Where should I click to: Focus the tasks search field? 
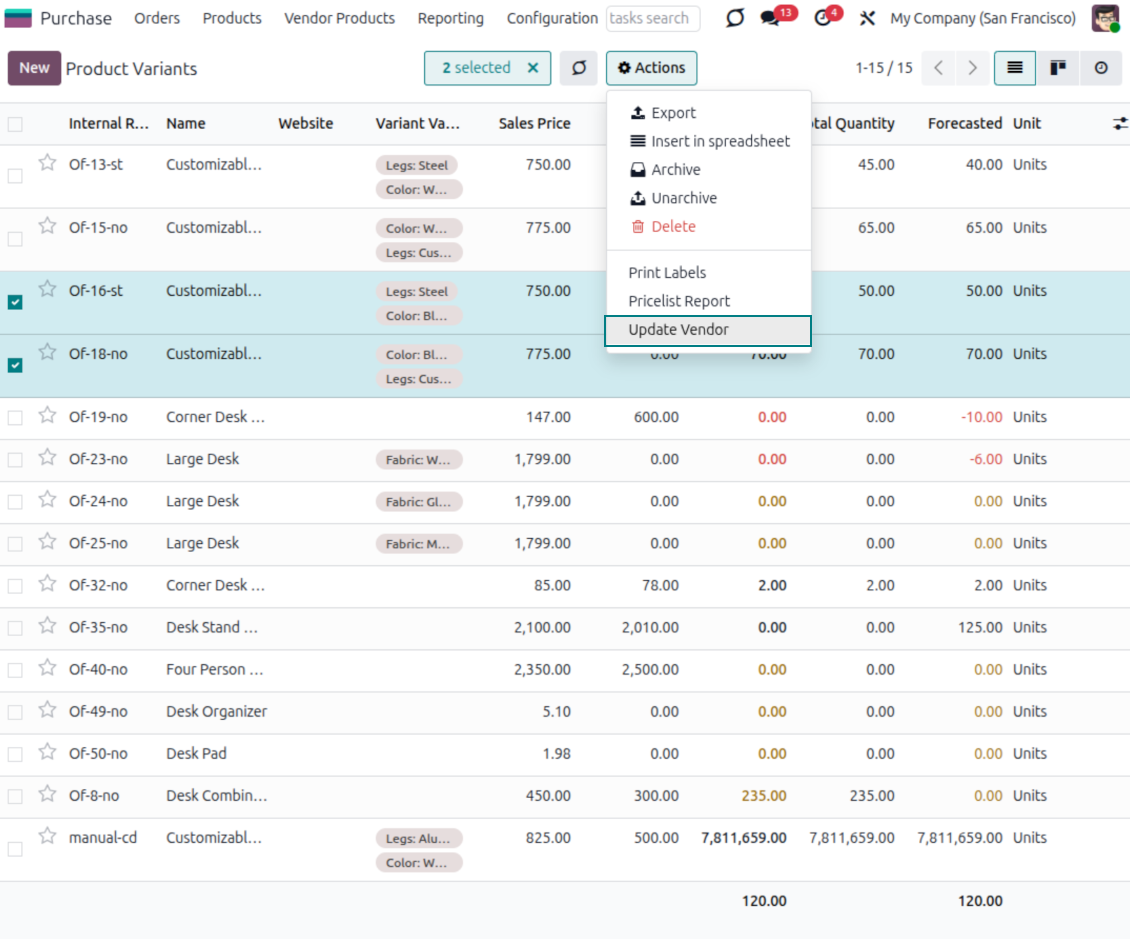click(652, 18)
